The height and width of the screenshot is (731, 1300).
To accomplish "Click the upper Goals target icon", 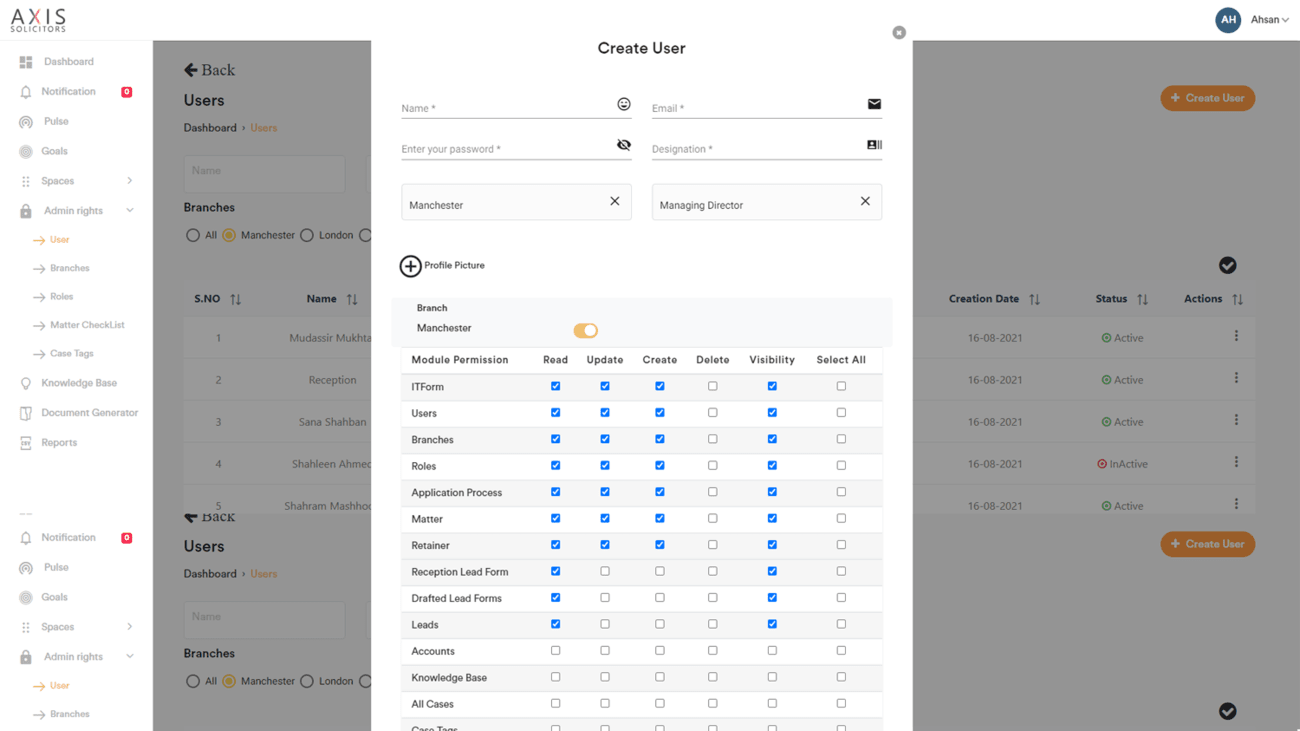I will (26, 152).
